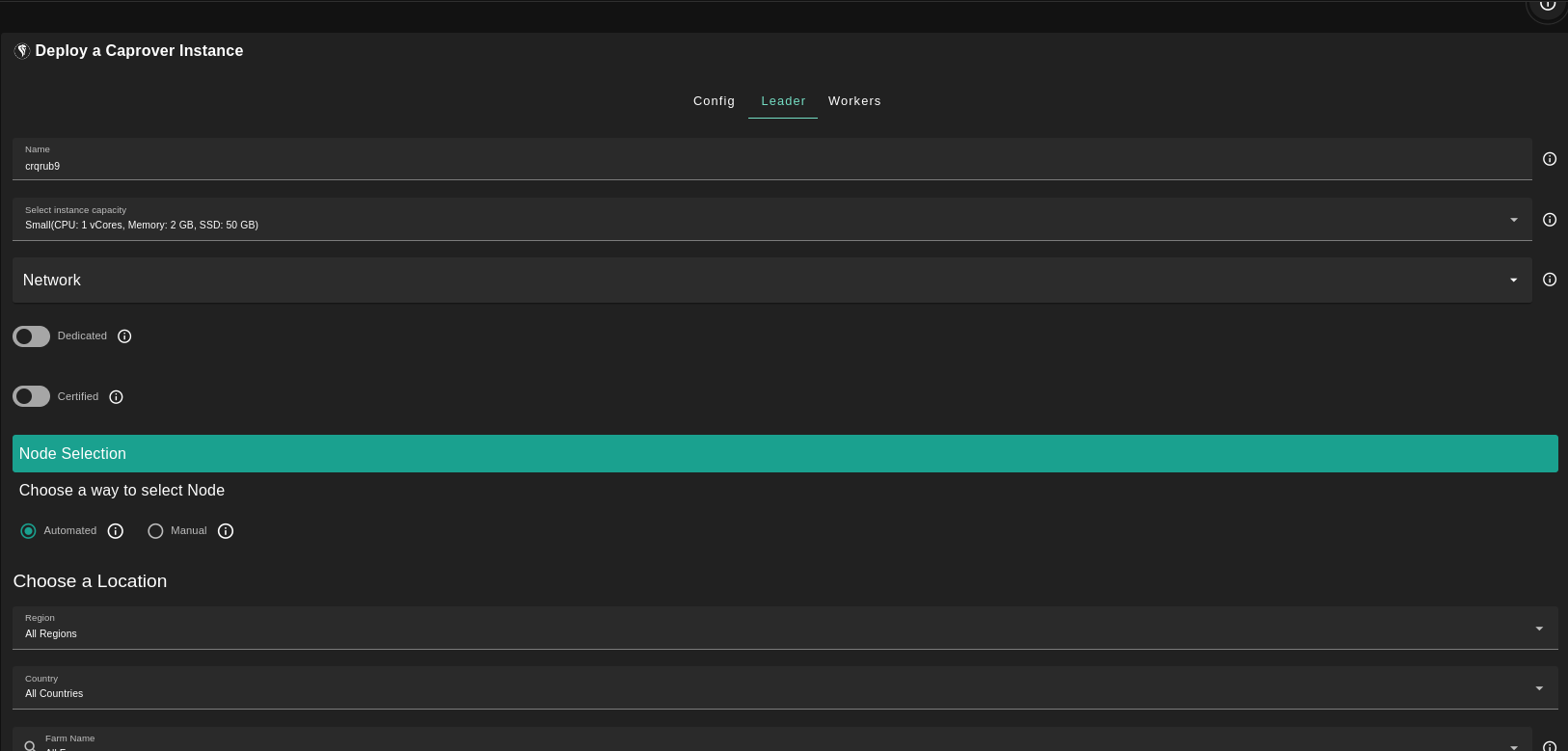The width and height of the screenshot is (1568, 751).
Task: Click the Caprover logo icon in header
Action: point(22,51)
